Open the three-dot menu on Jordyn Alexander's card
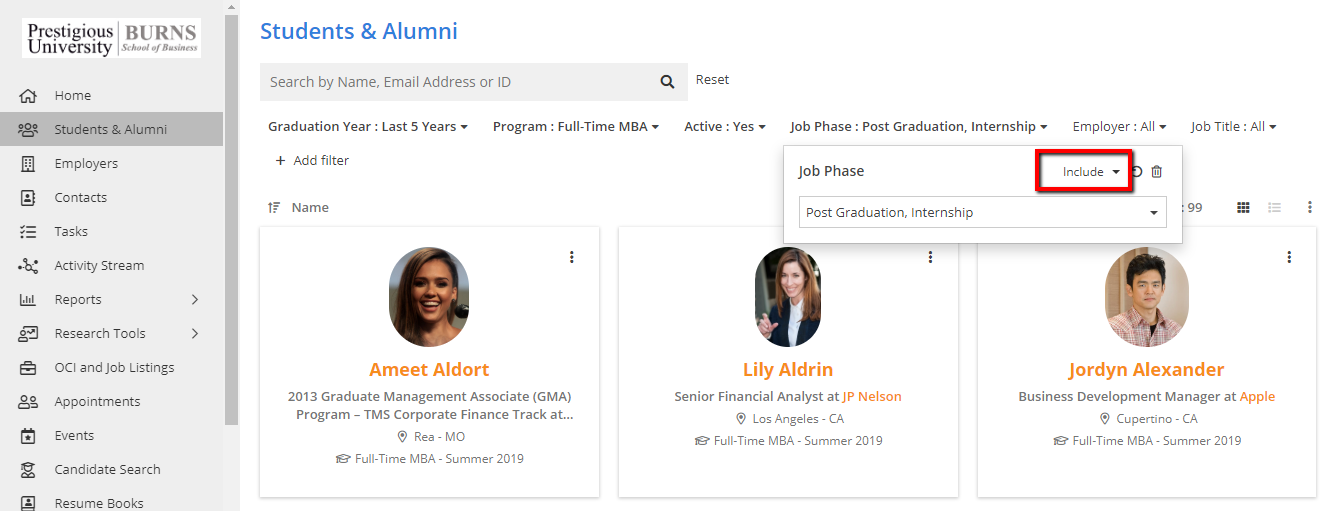Viewport: 1336px width, 511px height. coord(1289,257)
